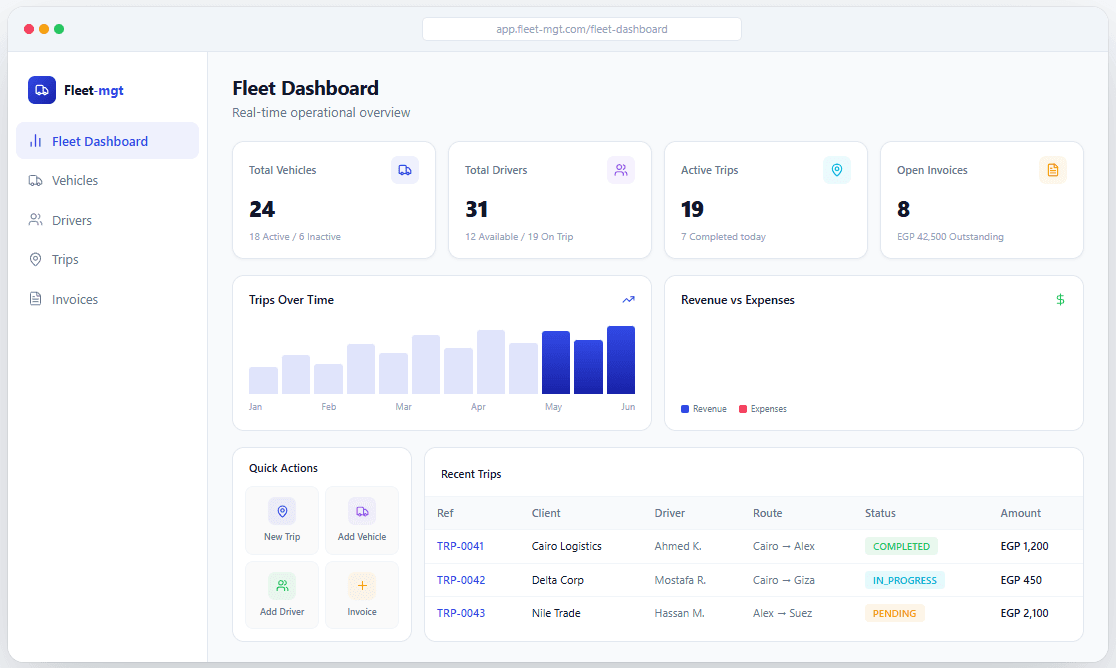This screenshot has width=1116, height=668.
Task: Start a New Trip quick action
Action: pos(282,521)
